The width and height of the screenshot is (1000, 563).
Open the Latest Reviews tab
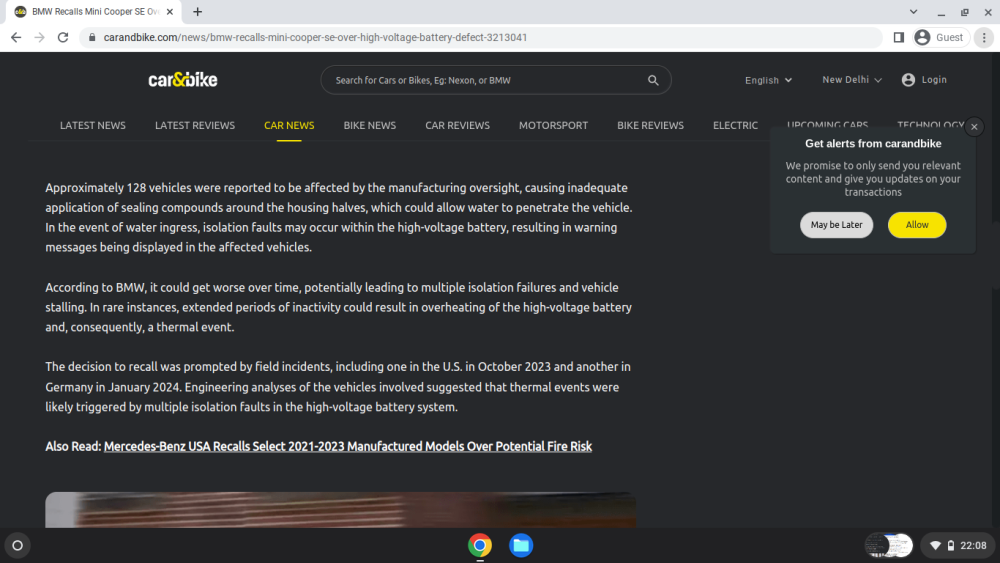coord(195,126)
